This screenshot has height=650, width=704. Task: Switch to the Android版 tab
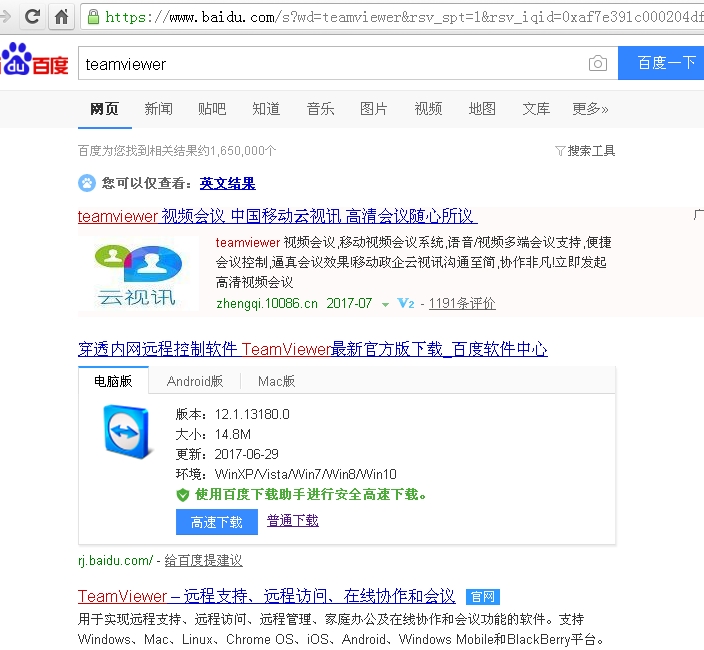195,381
